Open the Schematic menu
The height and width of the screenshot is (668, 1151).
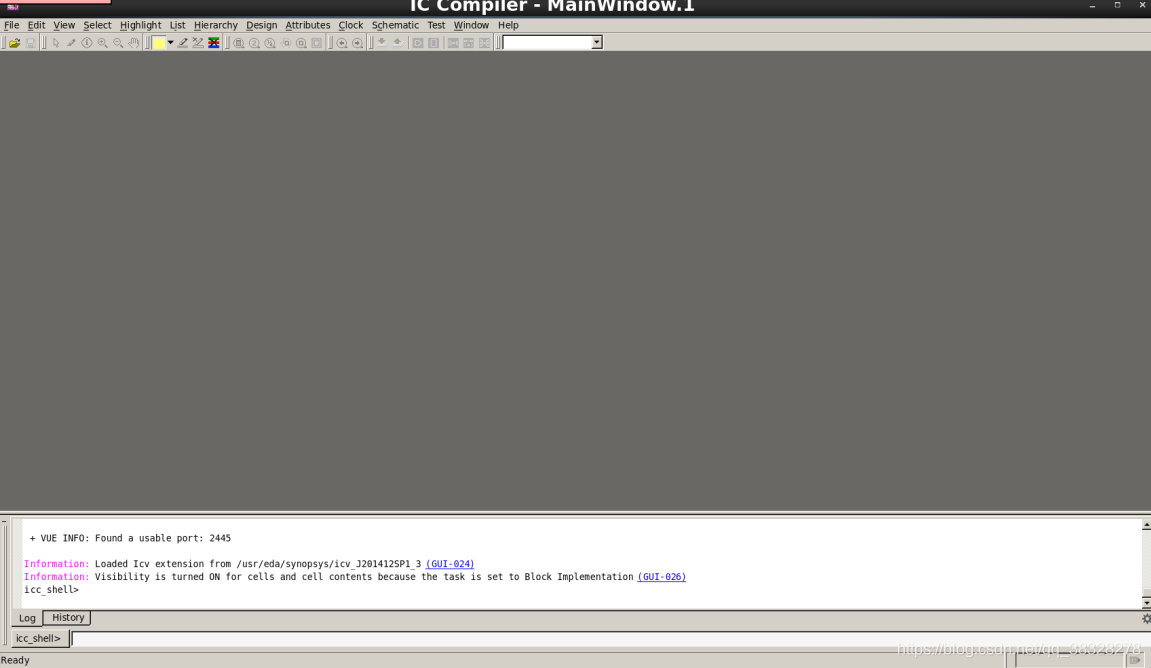(395, 25)
